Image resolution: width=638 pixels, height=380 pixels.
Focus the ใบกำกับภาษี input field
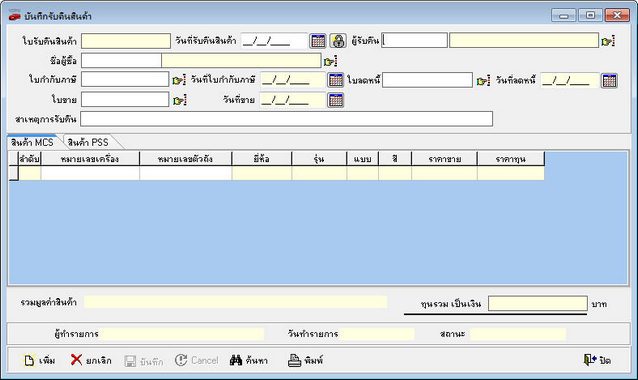[x=125, y=79]
